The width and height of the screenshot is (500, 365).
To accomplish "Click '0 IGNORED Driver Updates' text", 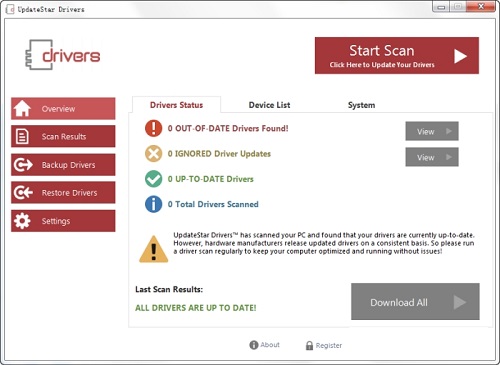I will pyautogui.click(x=219, y=154).
